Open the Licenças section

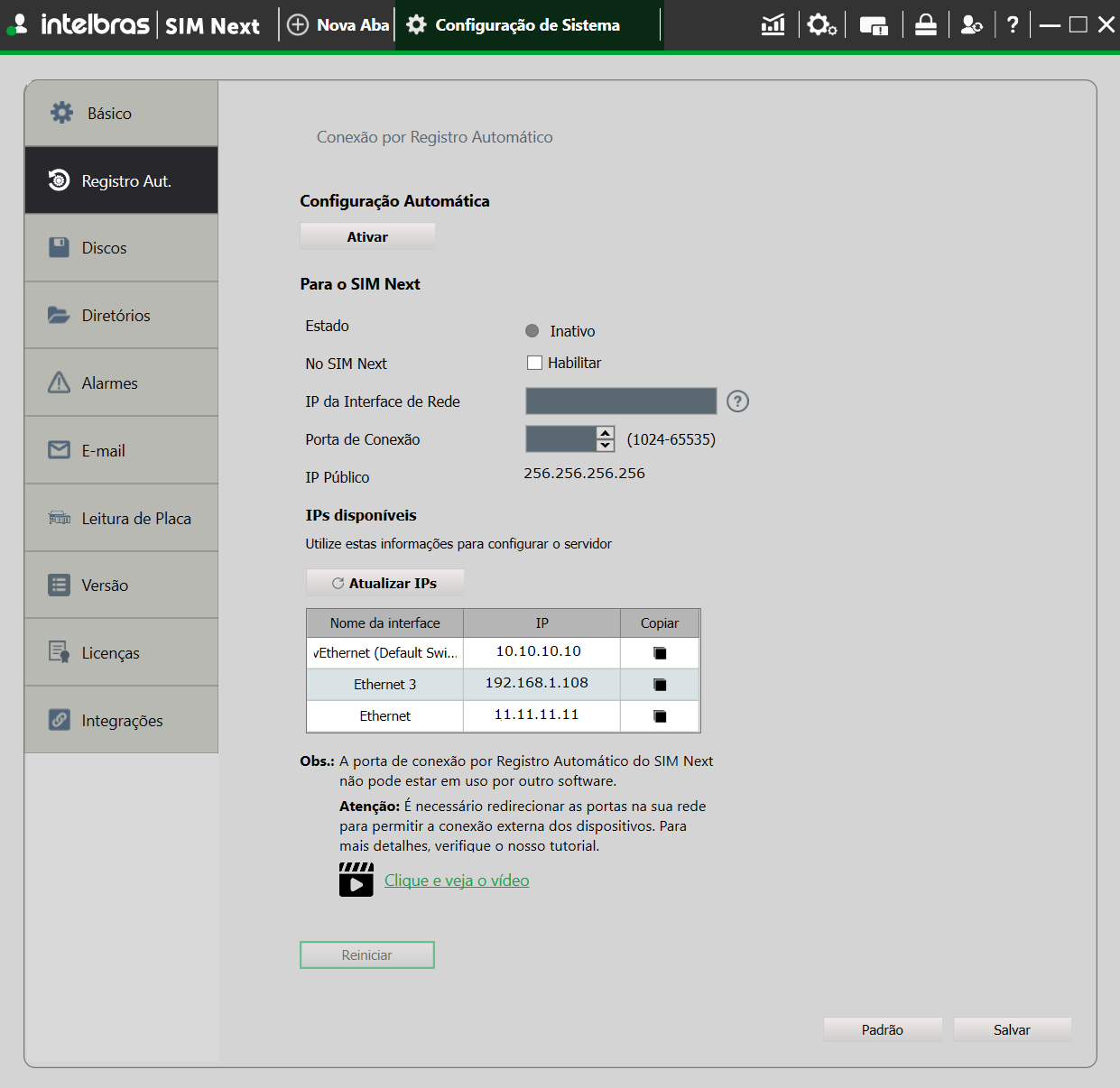[x=121, y=652]
